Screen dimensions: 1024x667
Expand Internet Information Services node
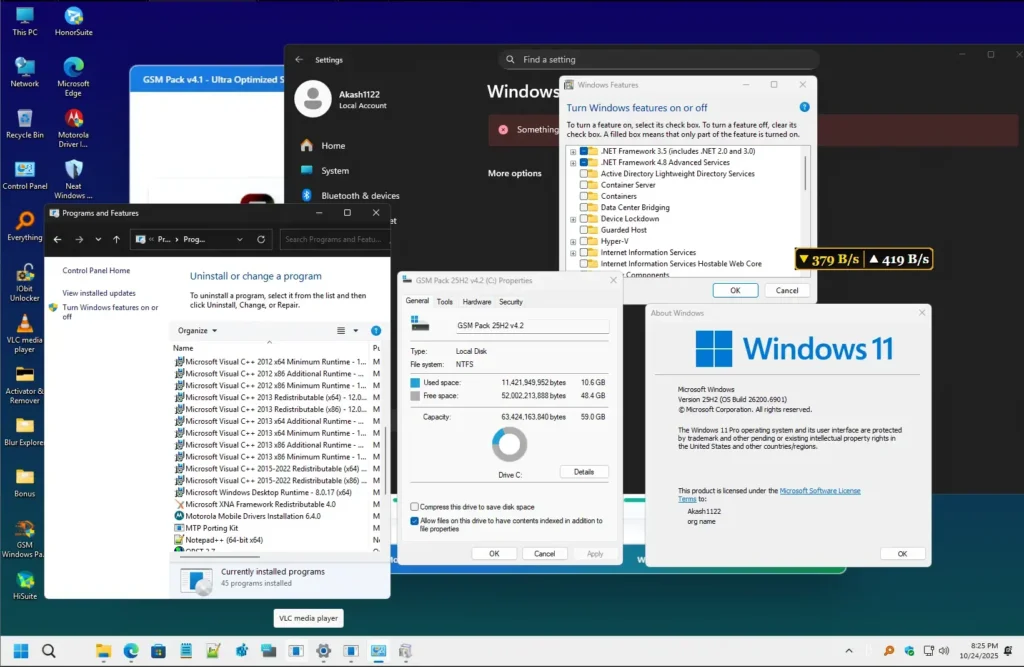pos(572,253)
